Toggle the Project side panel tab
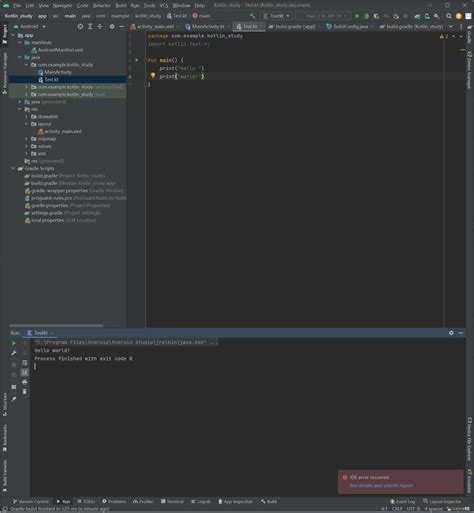The height and width of the screenshot is (513, 474). pos(4,33)
